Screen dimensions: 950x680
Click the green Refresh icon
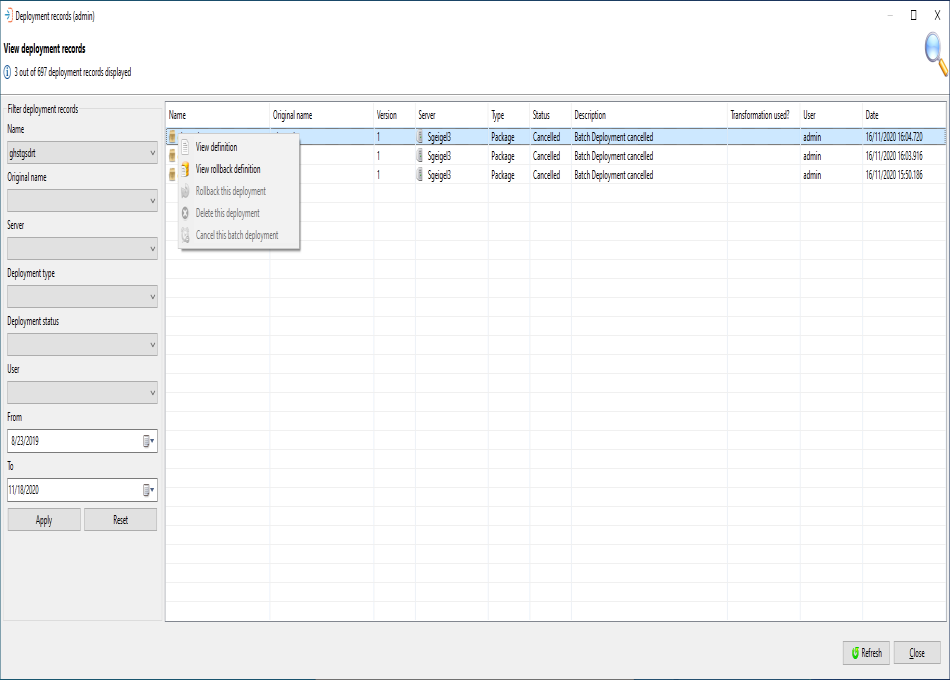coord(855,653)
